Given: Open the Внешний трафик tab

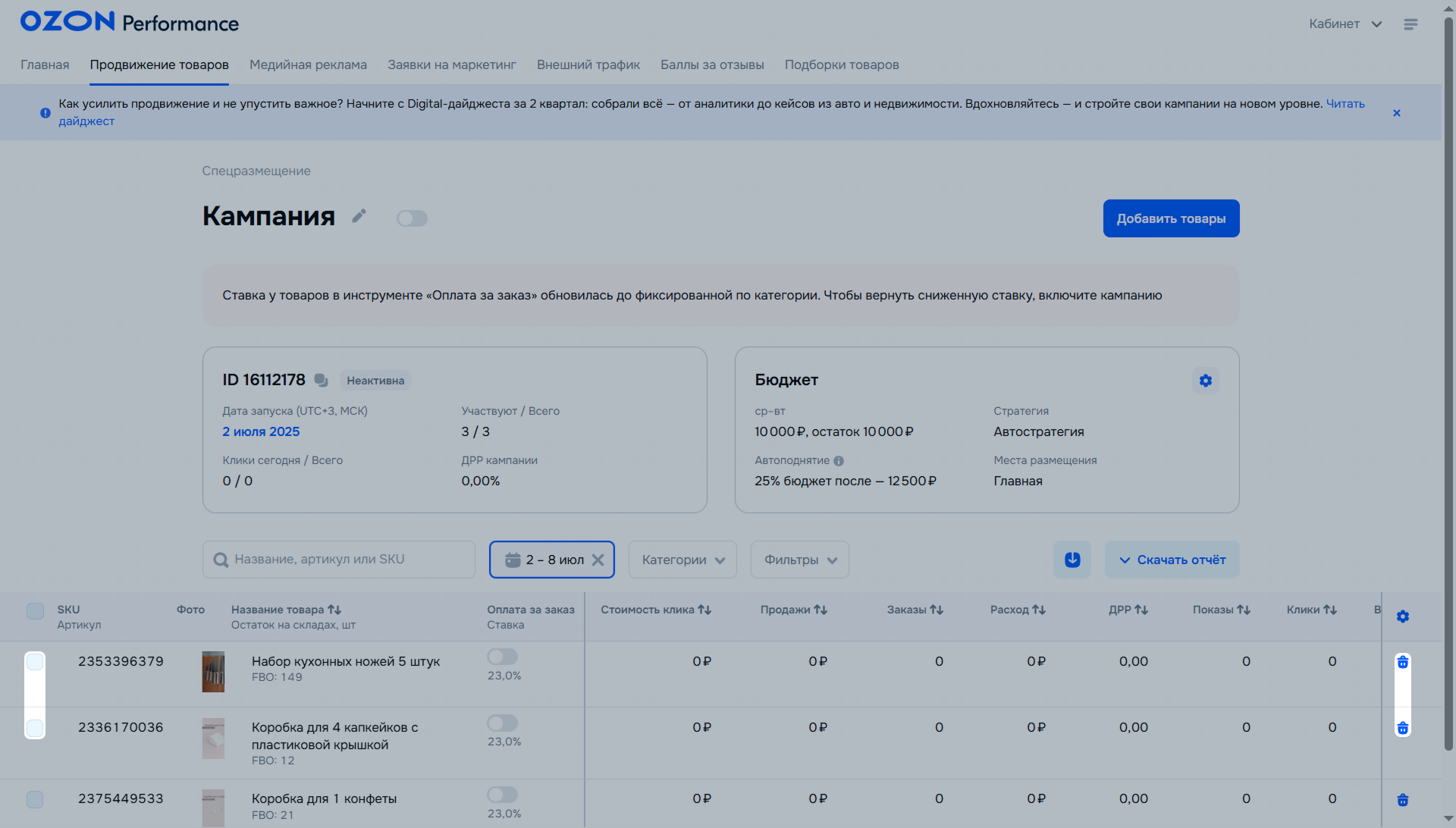Looking at the screenshot, I should [x=588, y=65].
